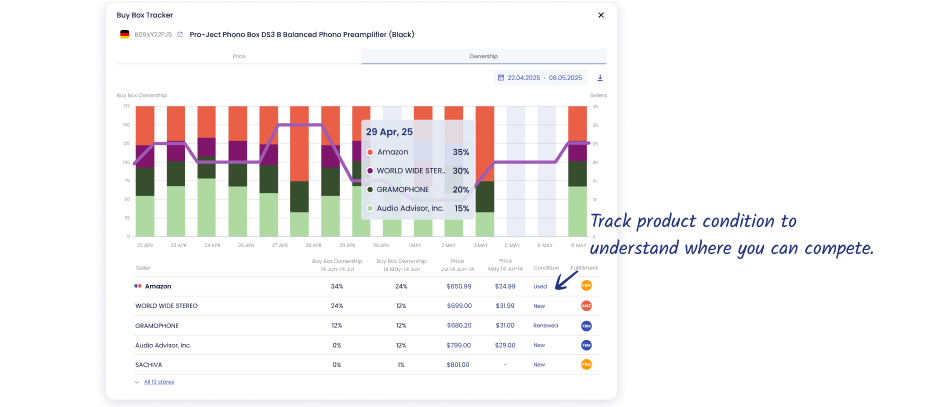This screenshot has height=407, width=944.
Task: Click the Pro-Ject Phono Box DS3 B product title
Action: (302, 35)
